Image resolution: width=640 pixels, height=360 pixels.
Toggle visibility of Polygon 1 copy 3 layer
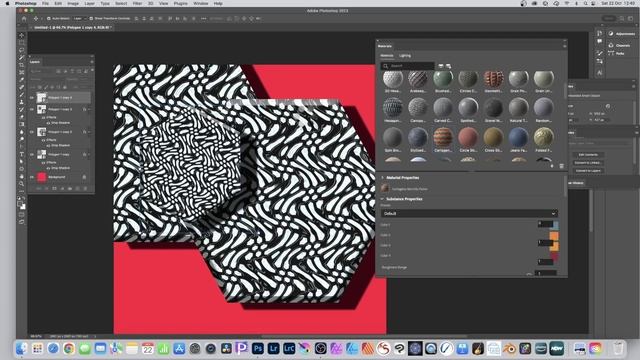click(32, 109)
